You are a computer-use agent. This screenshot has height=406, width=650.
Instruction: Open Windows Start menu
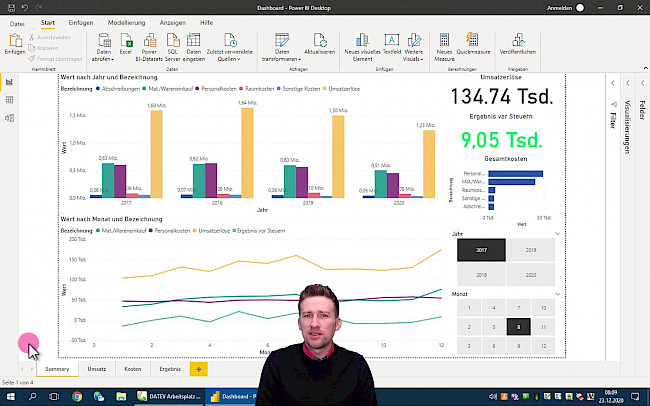[x=10, y=396]
